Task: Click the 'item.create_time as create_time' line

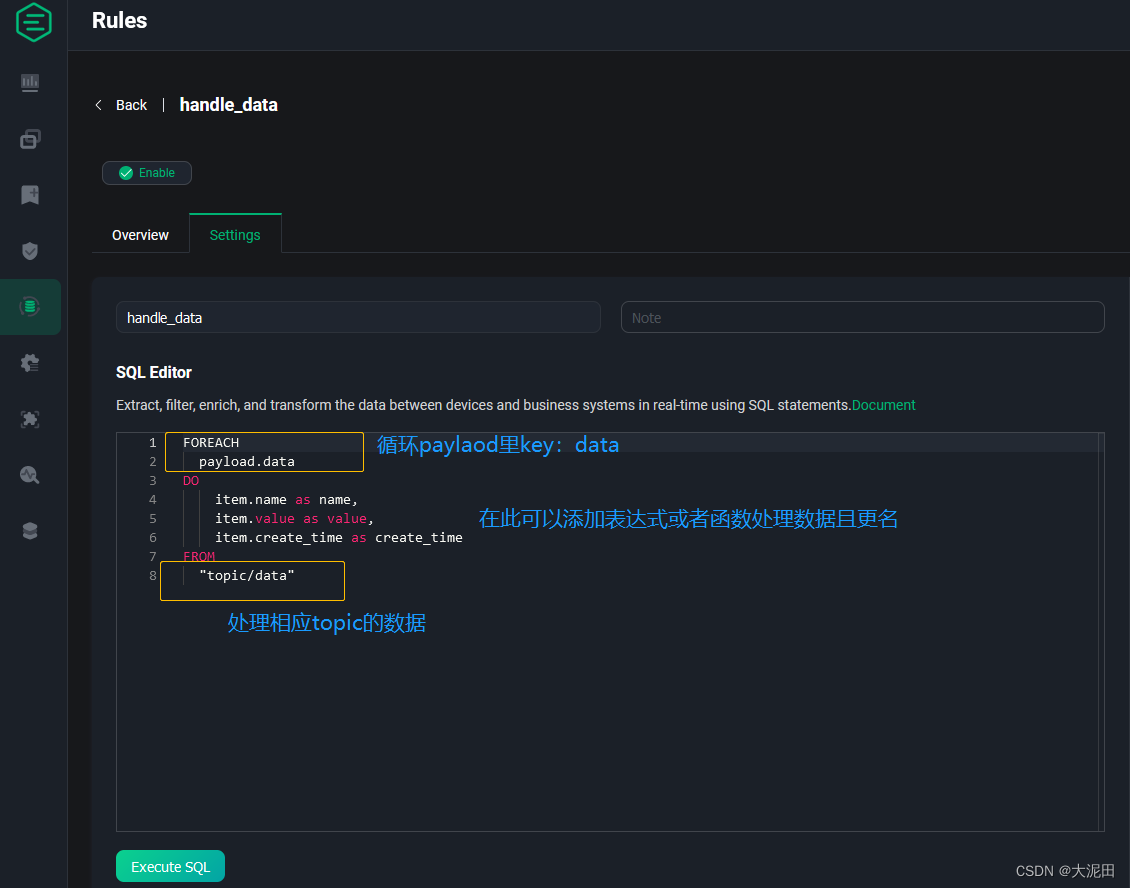Action: 339,538
